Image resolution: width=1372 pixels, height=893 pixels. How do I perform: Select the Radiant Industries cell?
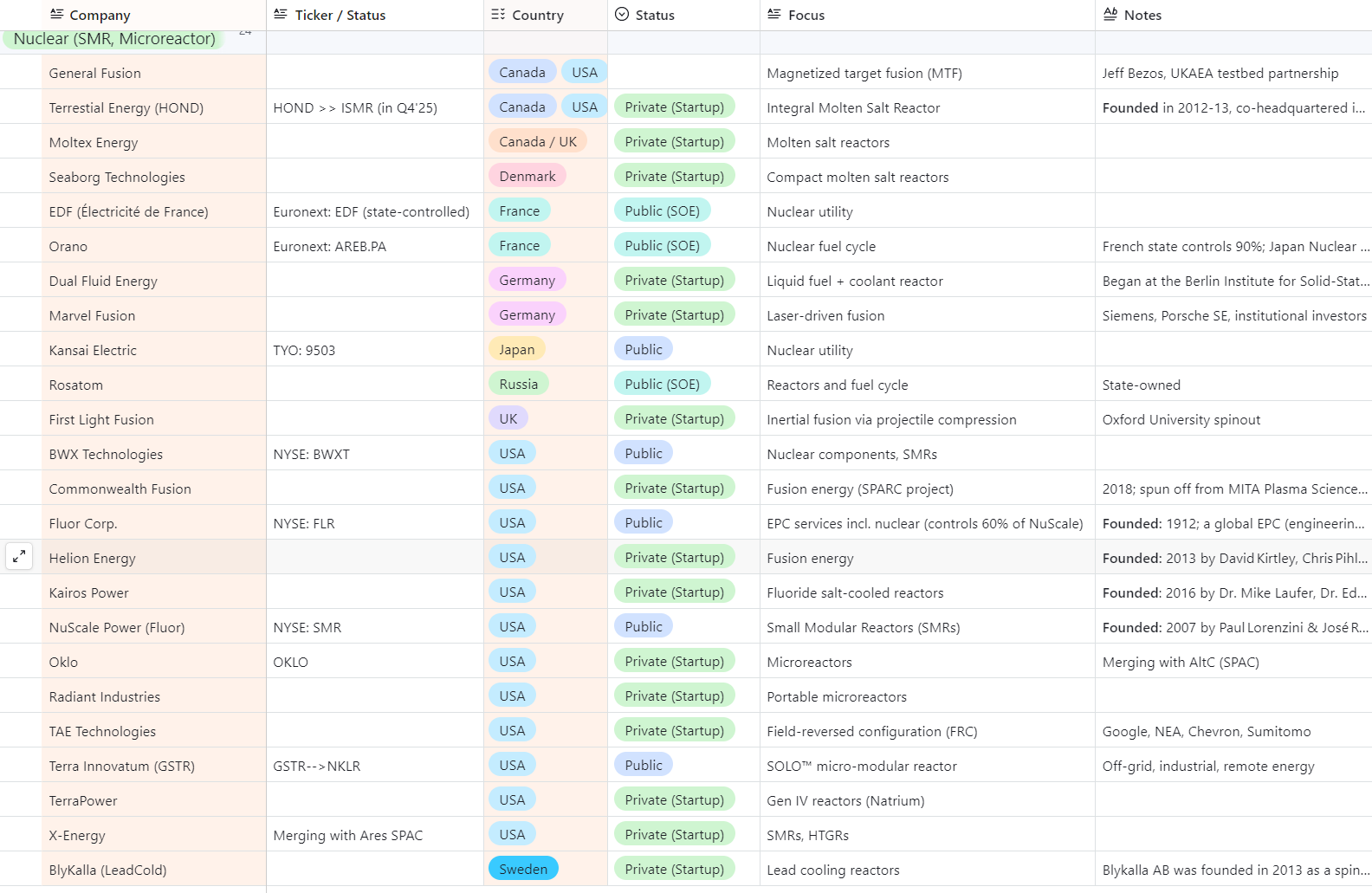pos(154,696)
